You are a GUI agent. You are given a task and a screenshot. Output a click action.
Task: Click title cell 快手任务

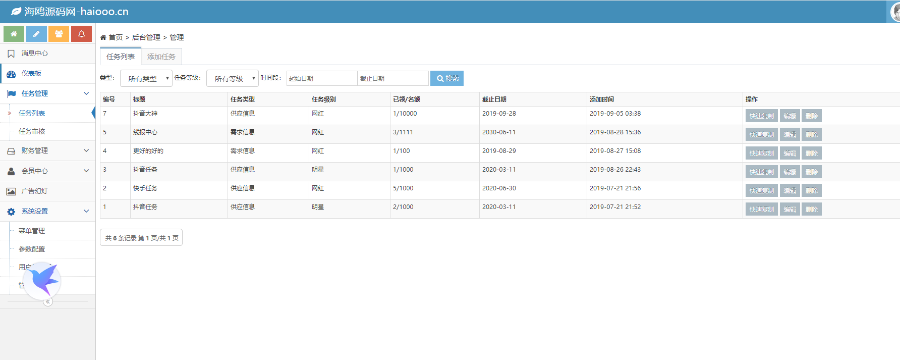[x=145, y=188]
